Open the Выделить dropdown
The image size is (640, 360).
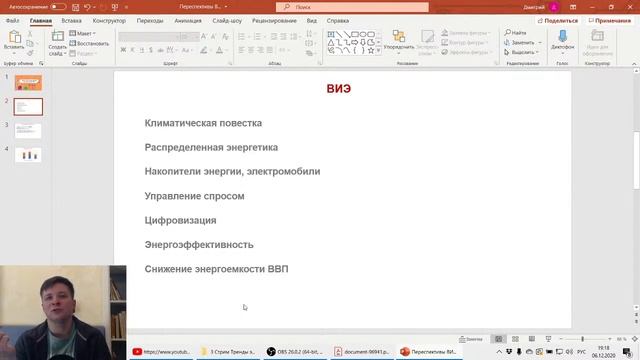[x=522, y=52]
